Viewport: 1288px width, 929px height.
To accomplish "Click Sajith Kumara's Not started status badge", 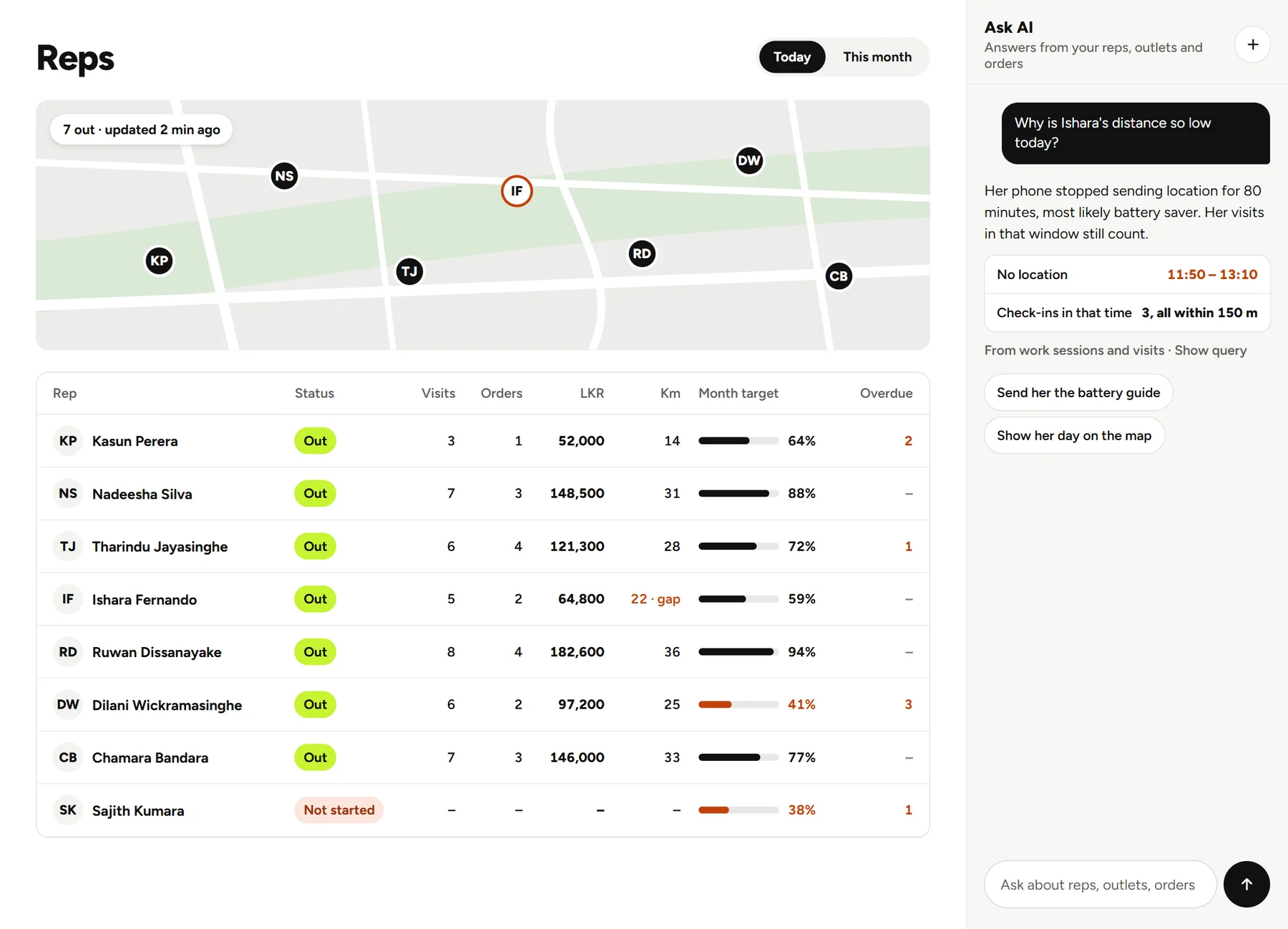I will (x=339, y=810).
